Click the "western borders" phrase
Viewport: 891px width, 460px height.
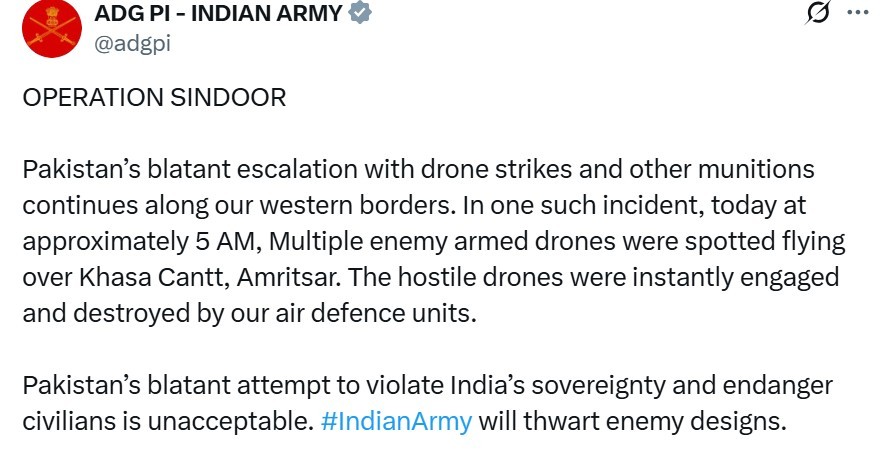(x=353, y=206)
